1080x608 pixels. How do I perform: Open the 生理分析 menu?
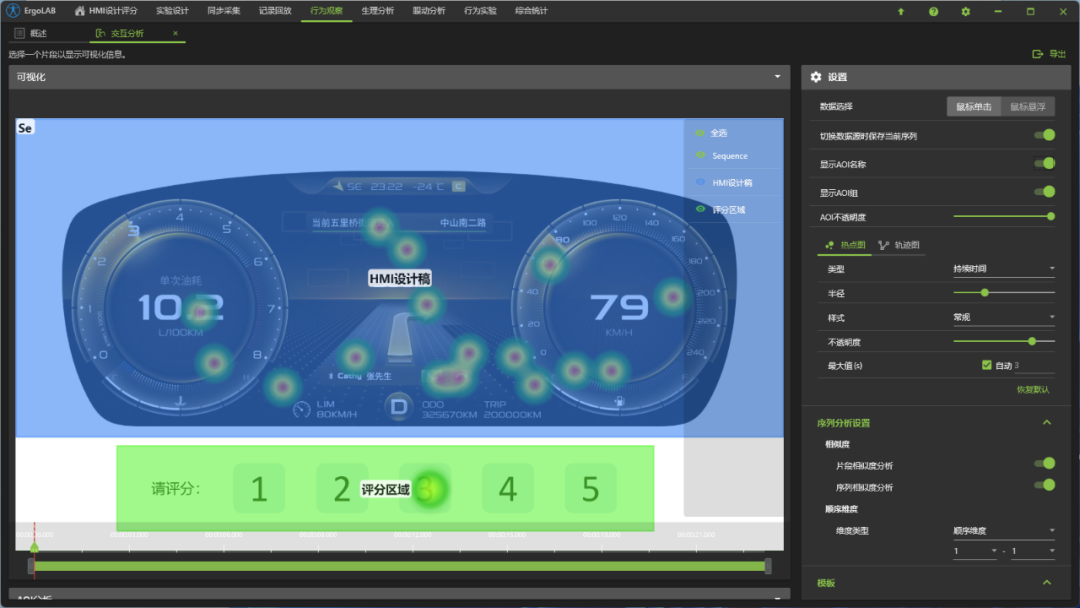click(x=377, y=11)
